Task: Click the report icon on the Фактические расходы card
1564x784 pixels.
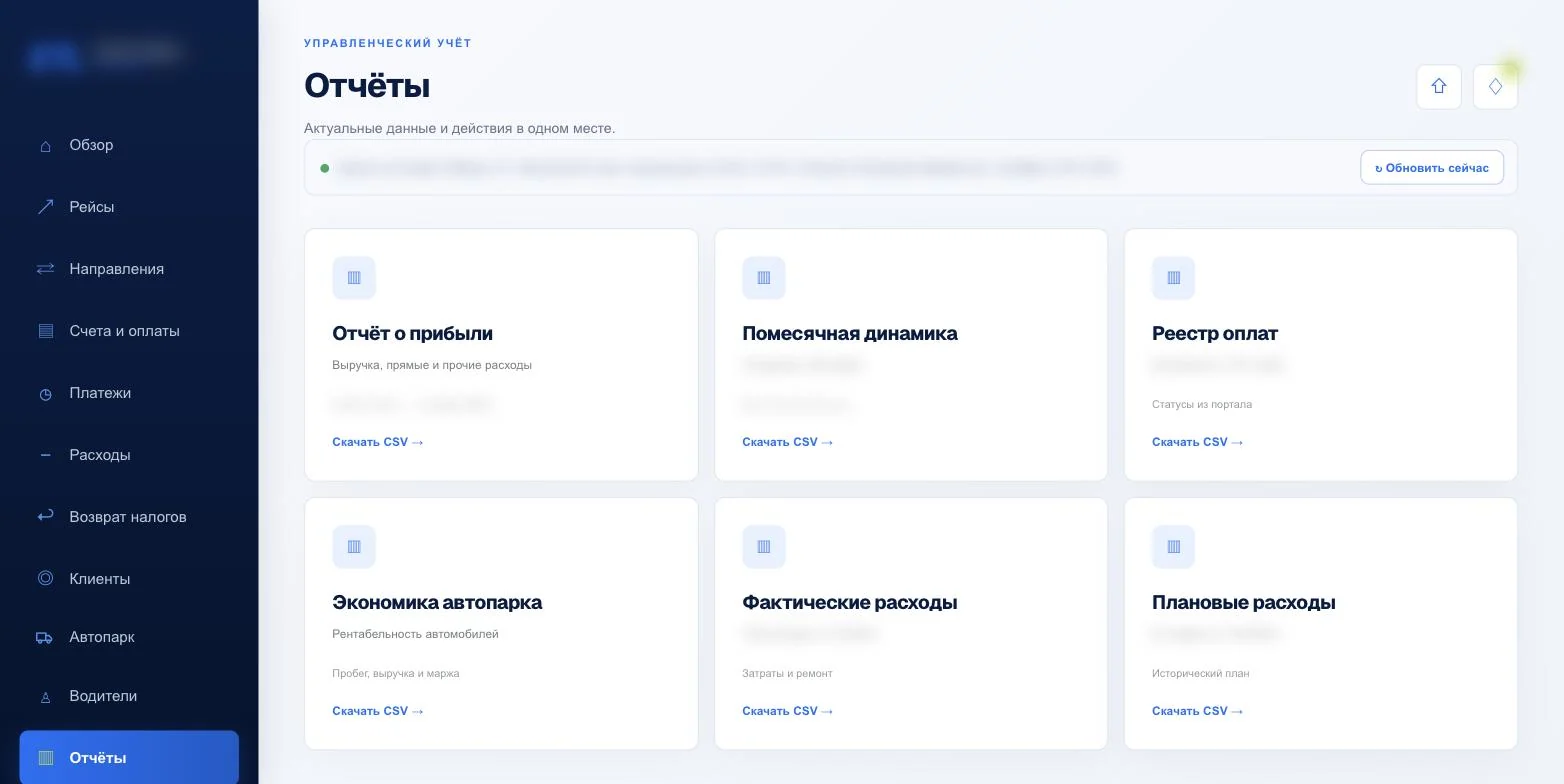Action: [764, 547]
